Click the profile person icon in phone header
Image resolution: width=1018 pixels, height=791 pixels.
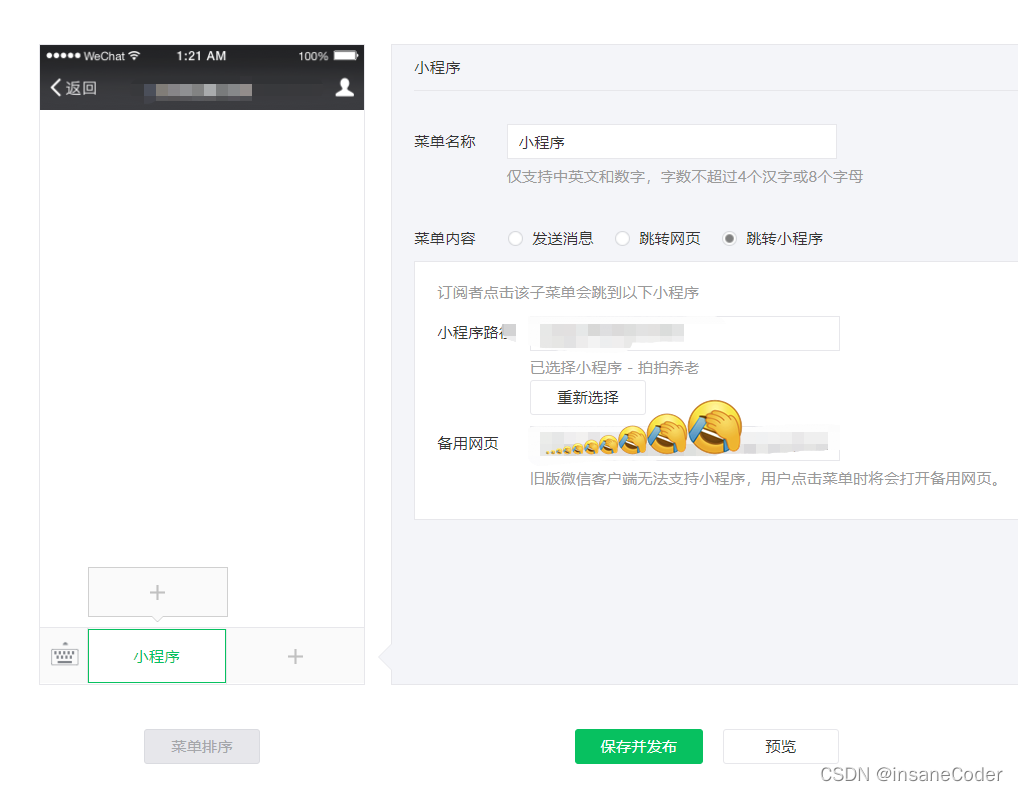click(343, 88)
